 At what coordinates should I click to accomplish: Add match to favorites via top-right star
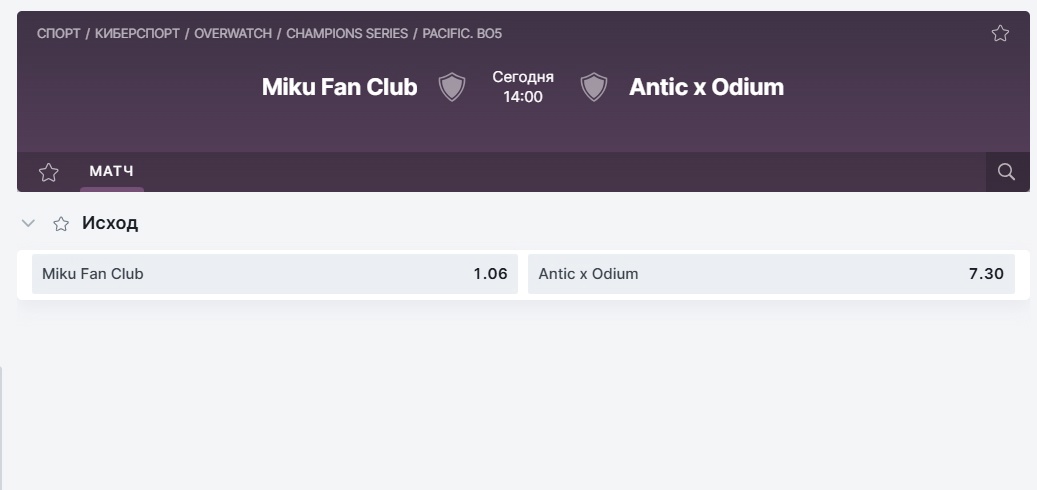pyautogui.click(x=1000, y=33)
